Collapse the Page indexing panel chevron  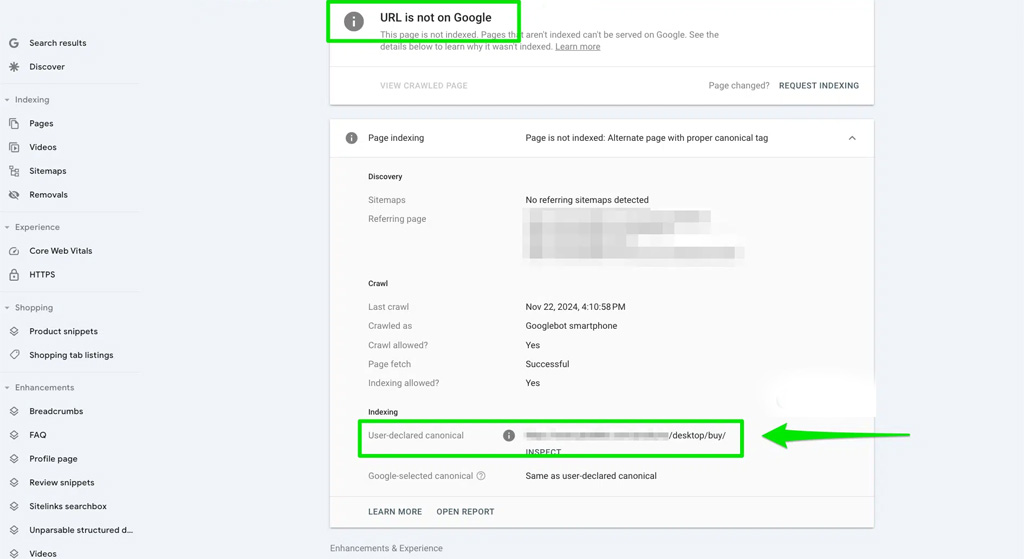(852, 138)
